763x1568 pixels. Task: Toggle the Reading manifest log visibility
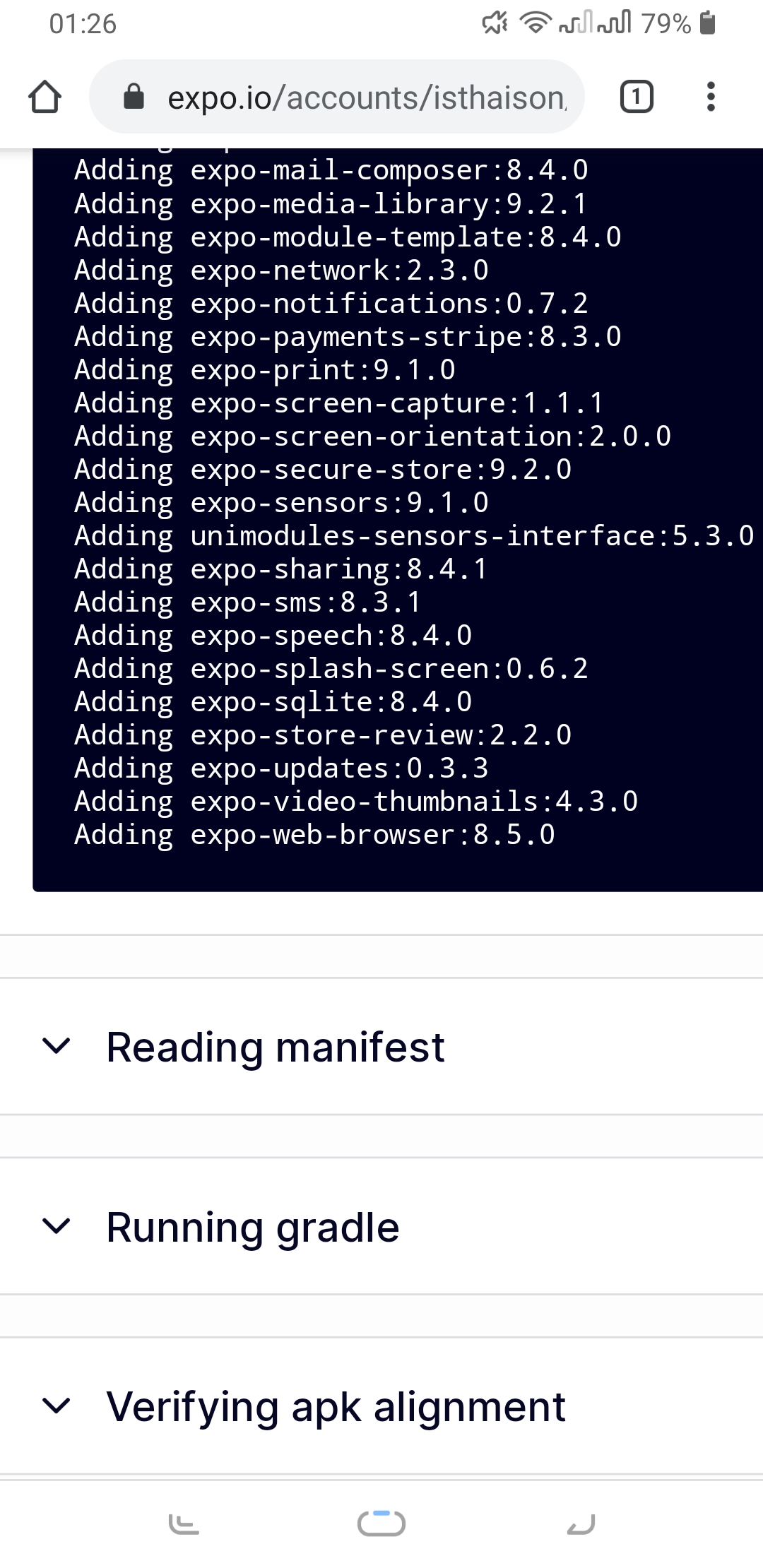tap(59, 1046)
